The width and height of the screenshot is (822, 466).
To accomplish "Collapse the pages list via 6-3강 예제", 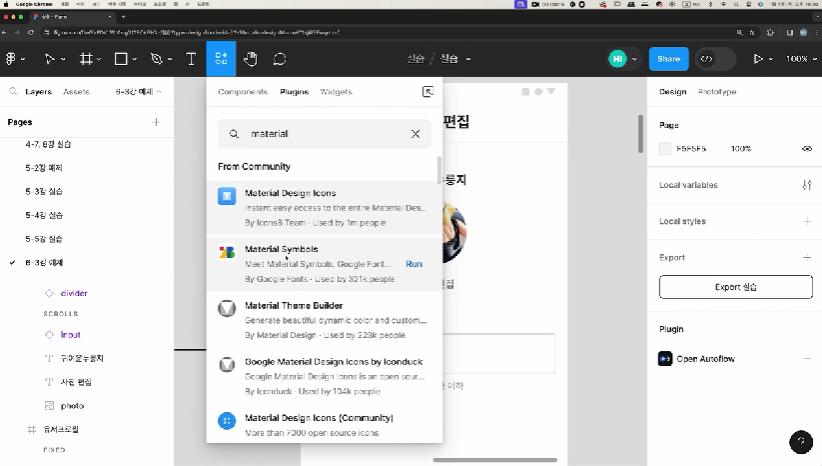I will 138,92.
